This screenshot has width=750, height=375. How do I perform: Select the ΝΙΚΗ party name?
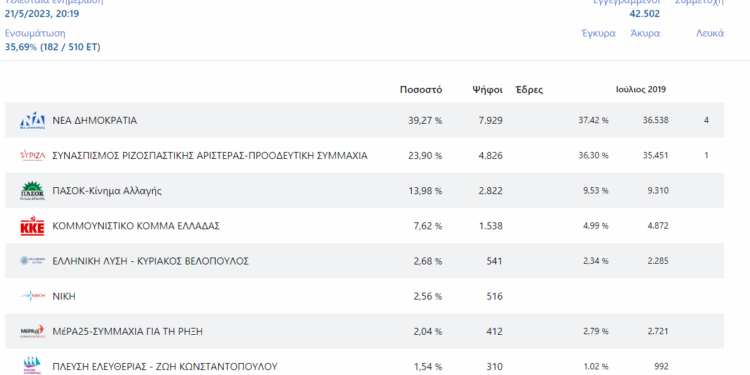point(64,296)
